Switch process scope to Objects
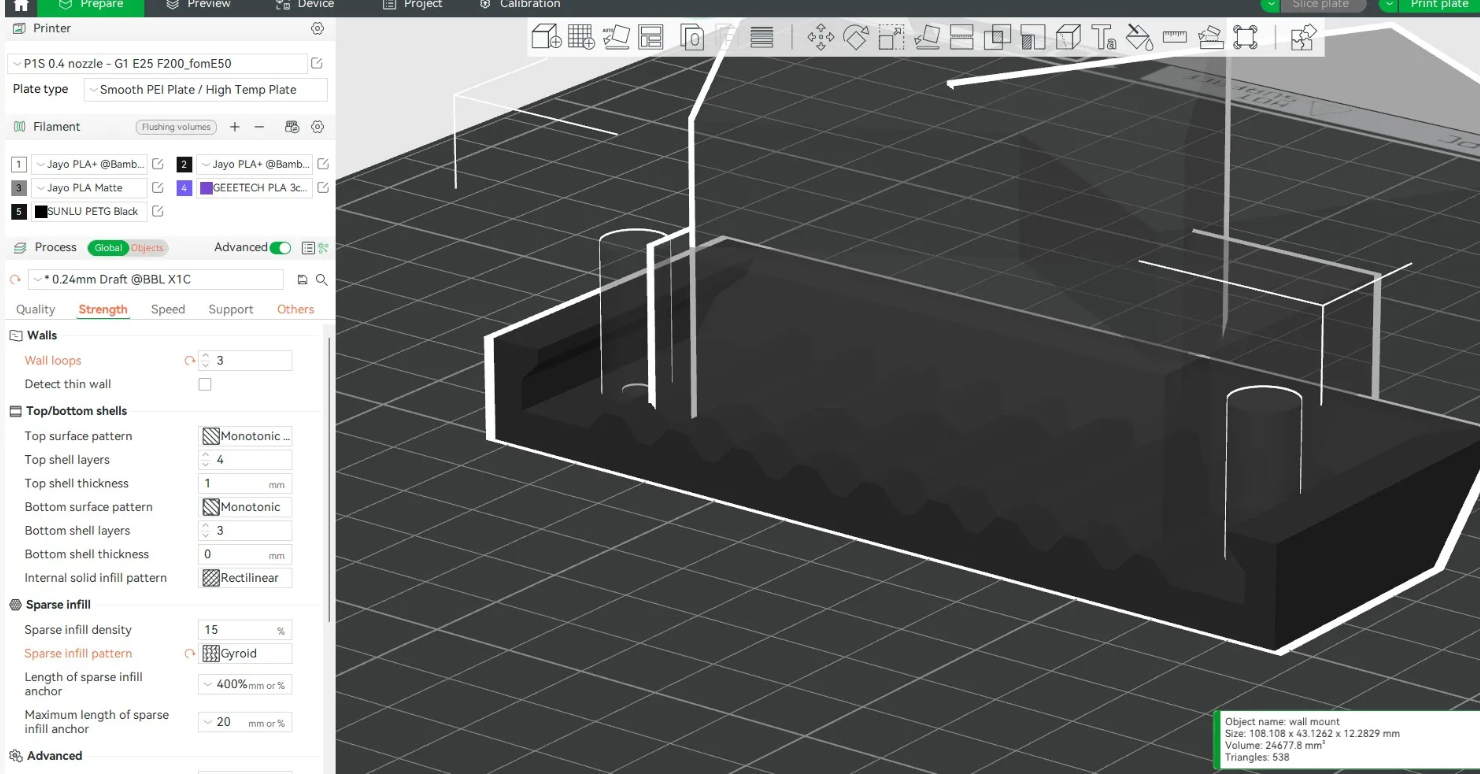 147,248
